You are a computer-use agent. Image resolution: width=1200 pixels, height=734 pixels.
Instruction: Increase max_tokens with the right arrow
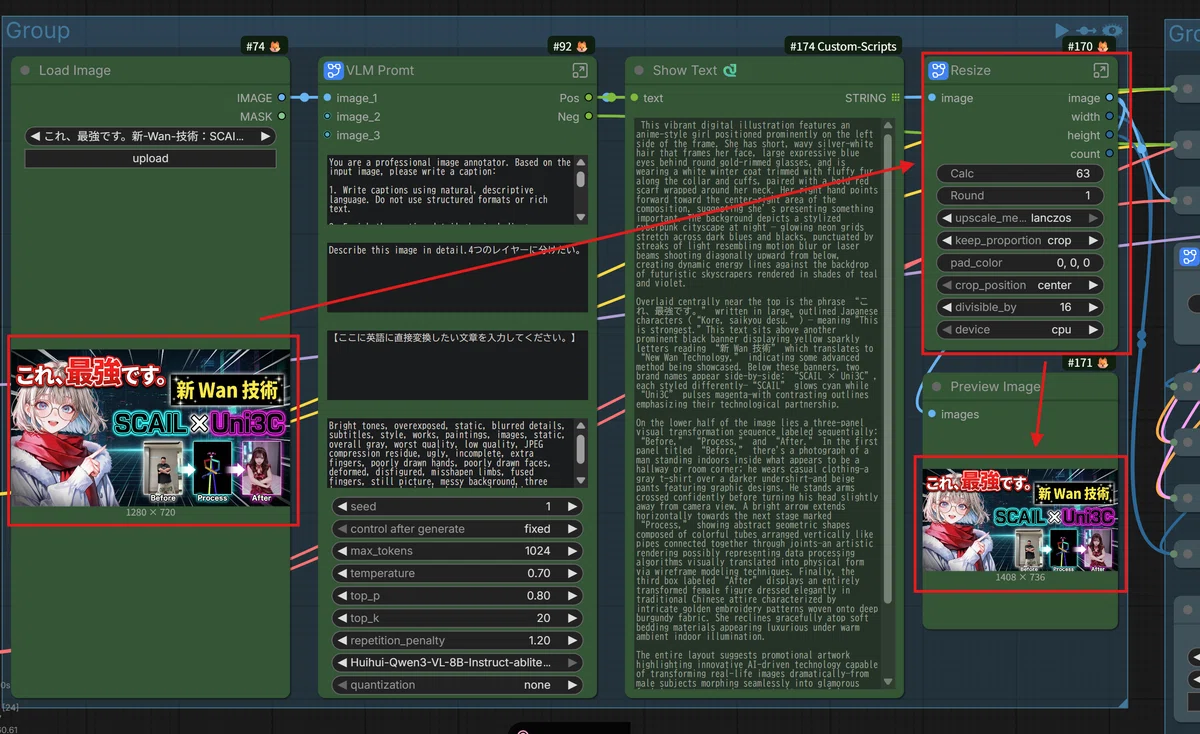tap(573, 551)
